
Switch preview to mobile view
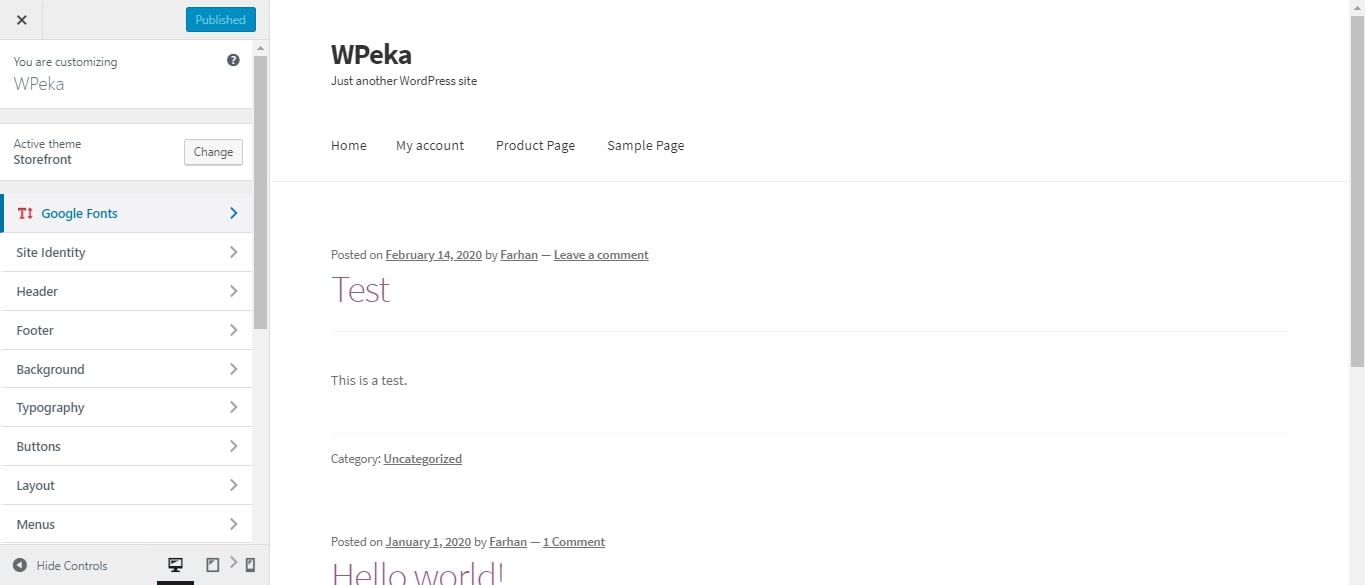point(248,565)
